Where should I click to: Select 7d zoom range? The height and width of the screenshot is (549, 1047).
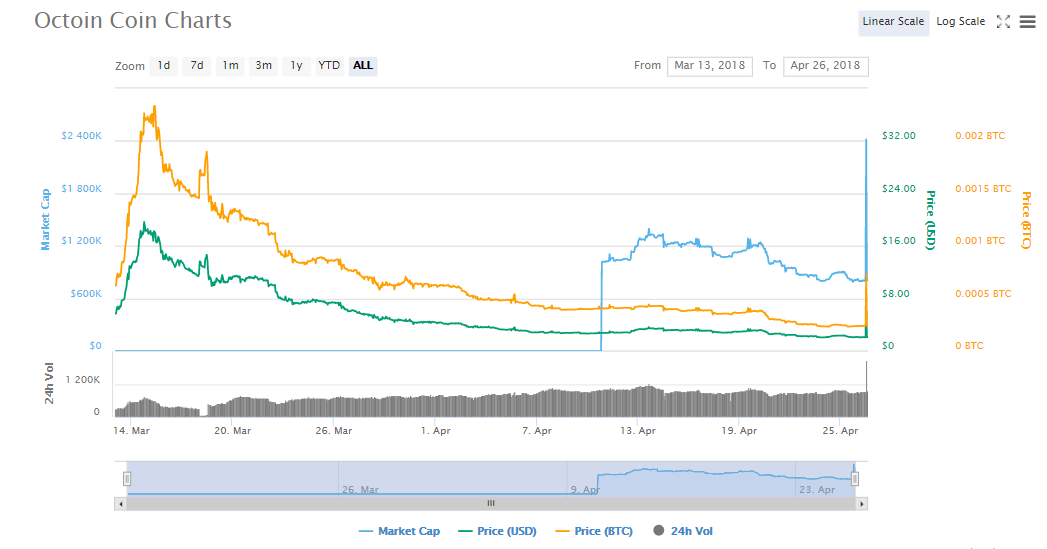tap(197, 65)
